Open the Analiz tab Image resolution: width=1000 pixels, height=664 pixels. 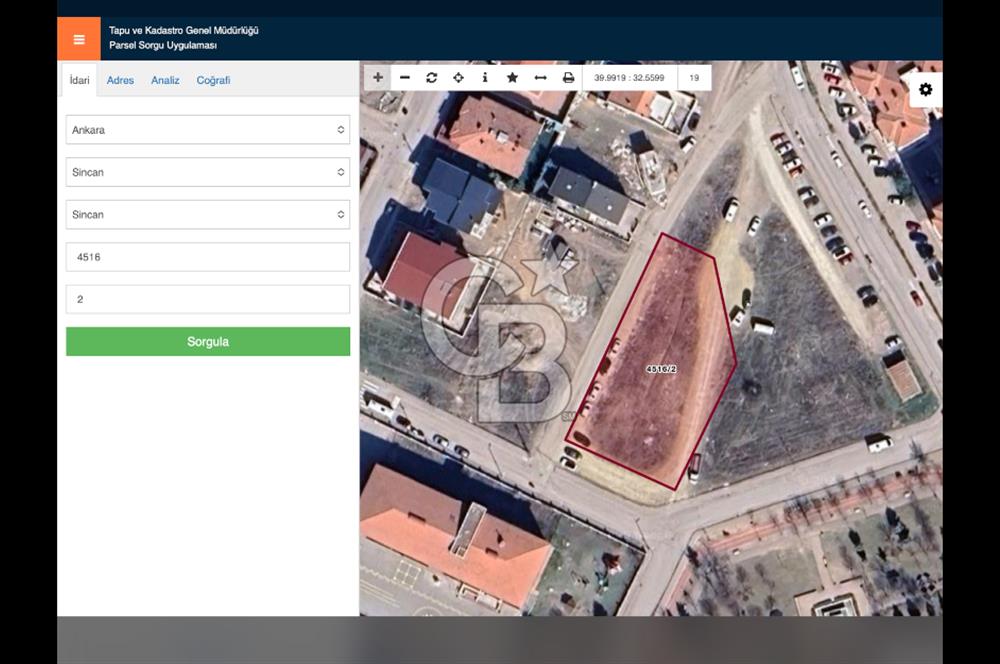coord(165,80)
